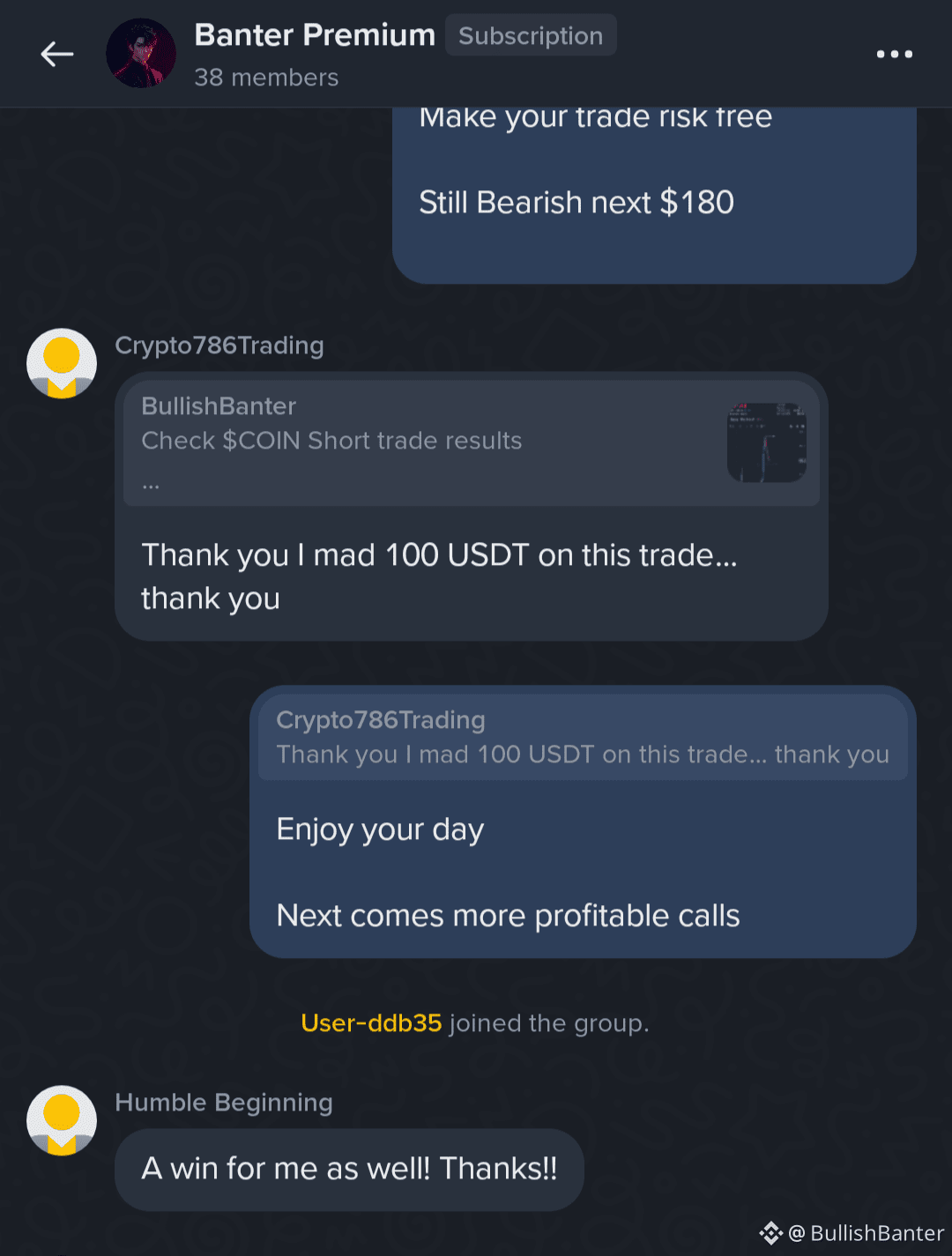Open the $COIN chart thumbnail in quoted message

tap(767, 442)
